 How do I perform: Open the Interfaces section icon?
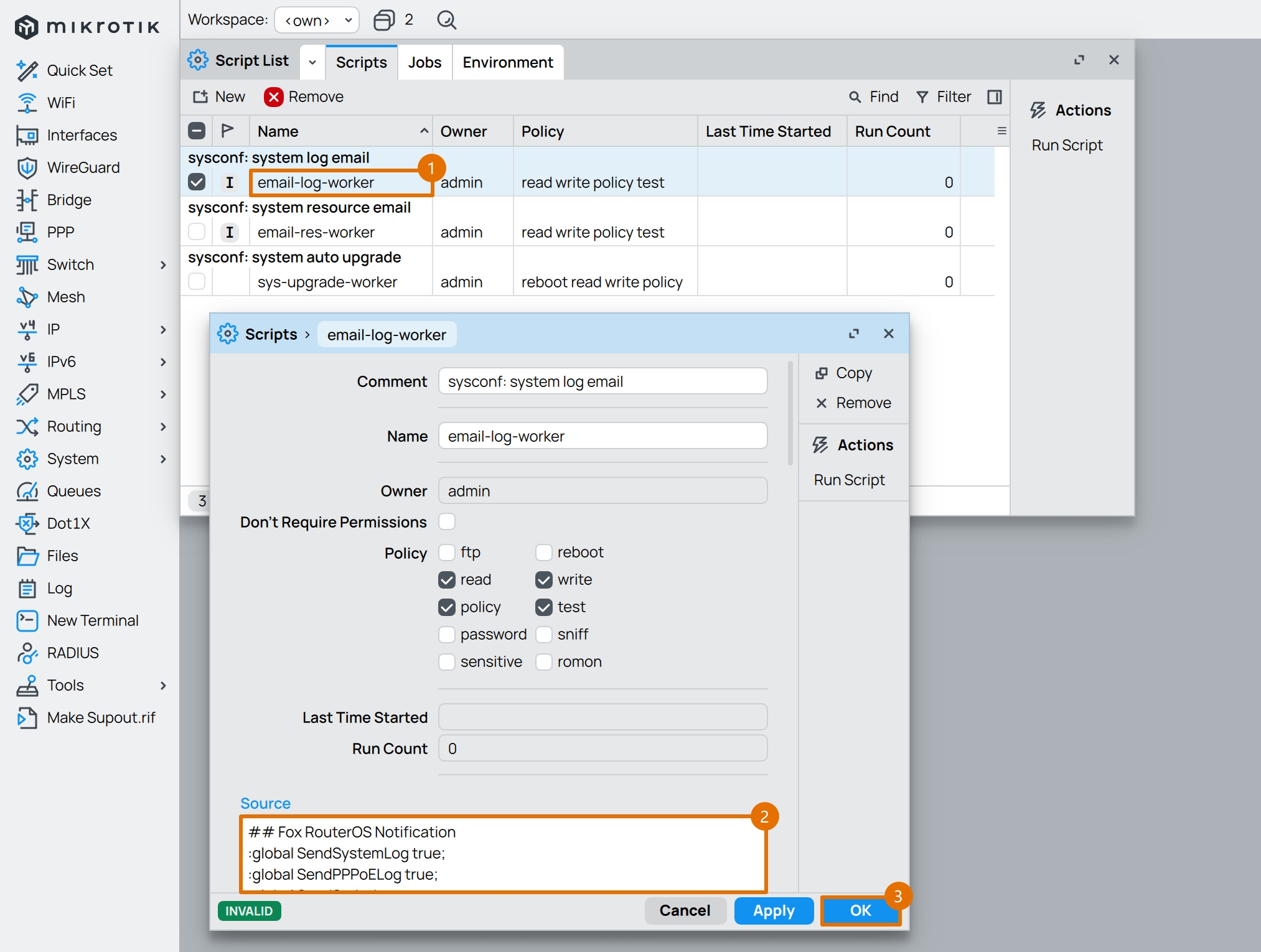pyautogui.click(x=27, y=135)
